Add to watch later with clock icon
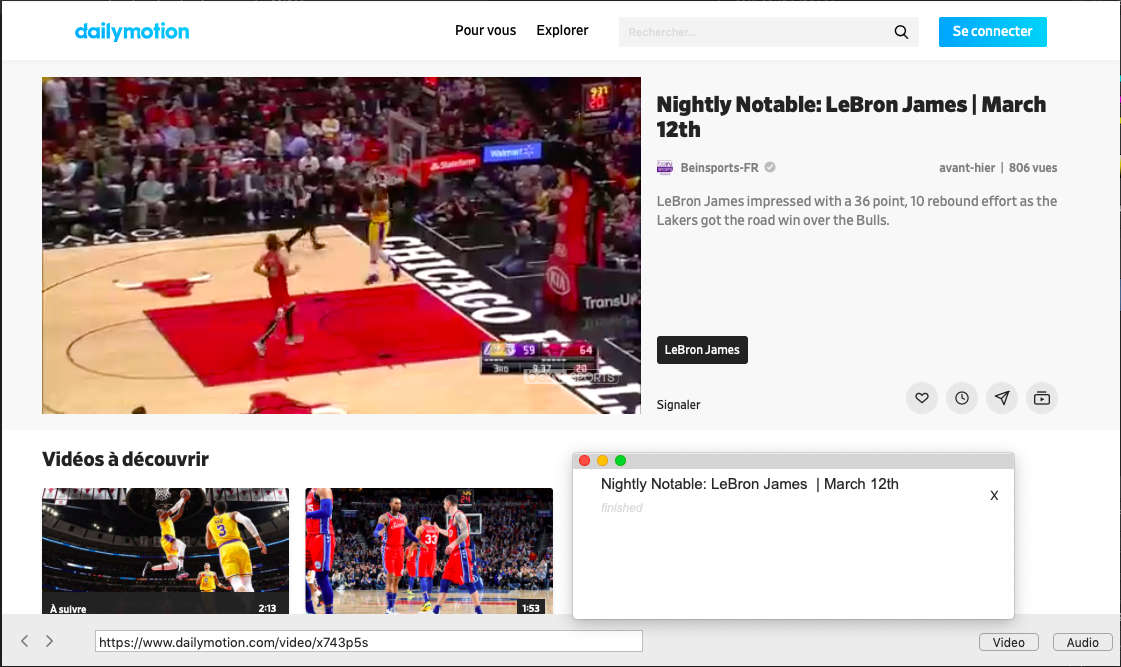 (x=962, y=398)
